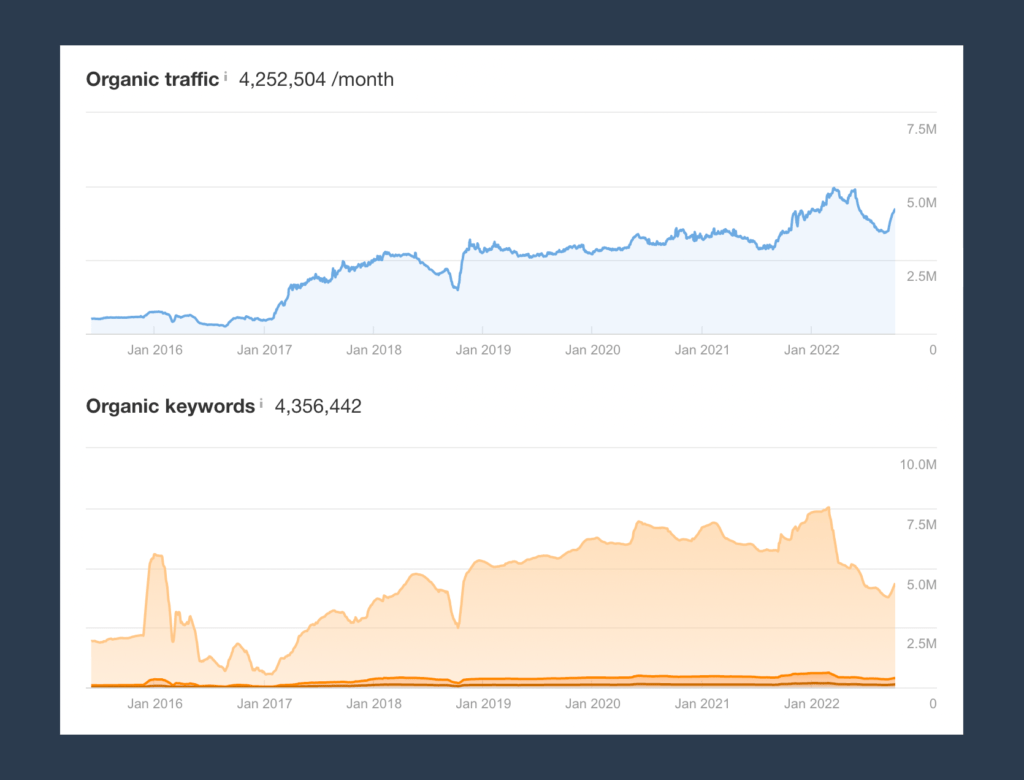Click the info icon beside Organic keywords

(x=261, y=403)
